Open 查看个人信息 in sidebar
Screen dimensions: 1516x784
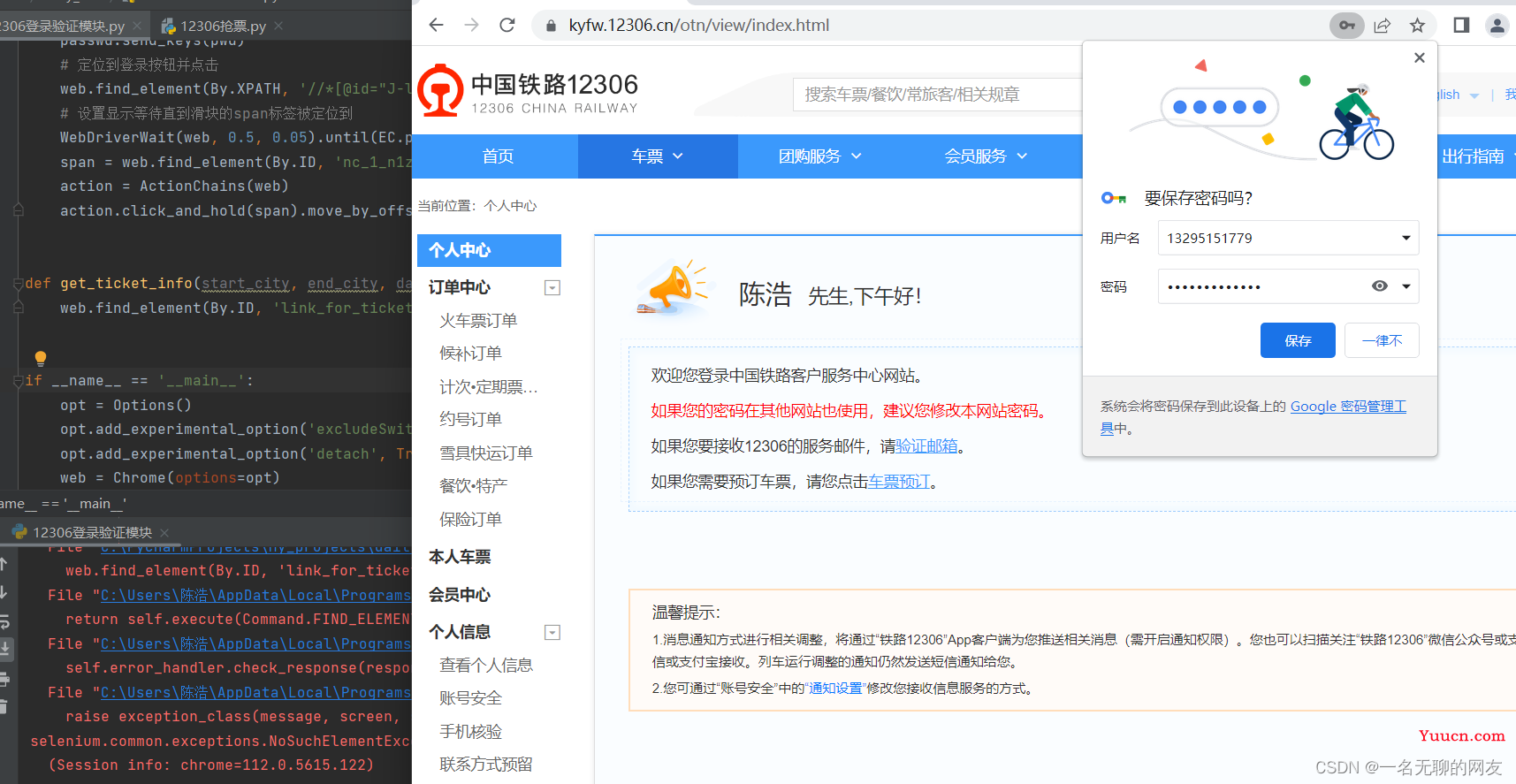pos(486,665)
